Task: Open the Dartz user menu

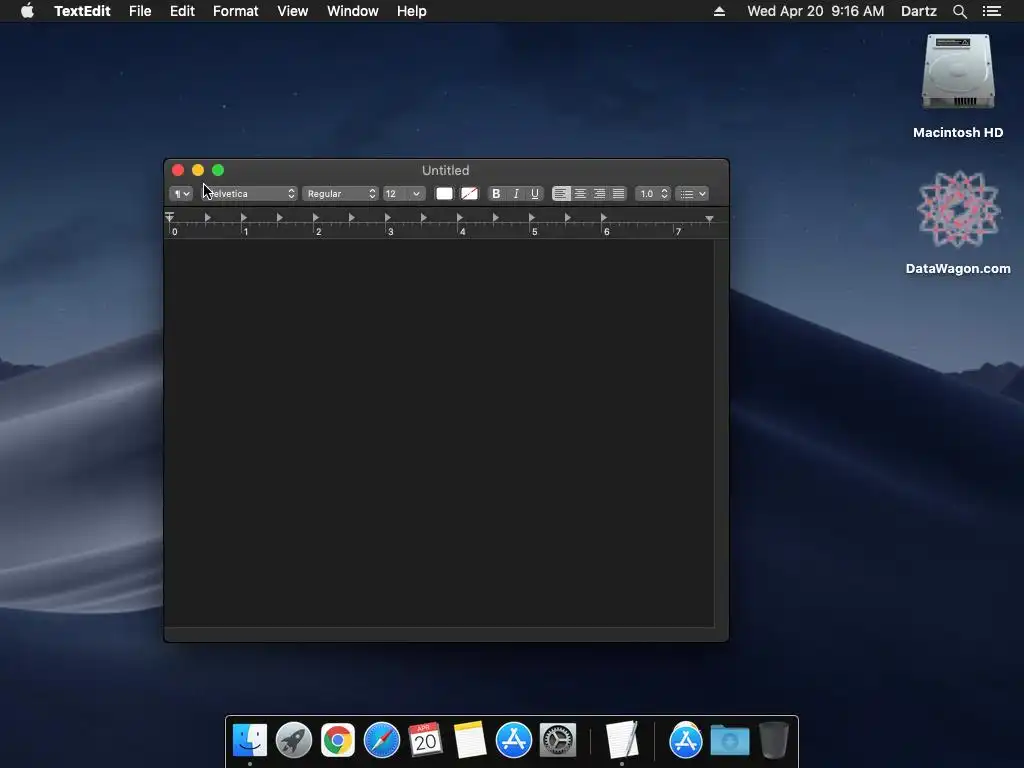Action: [x=919, y=11]
